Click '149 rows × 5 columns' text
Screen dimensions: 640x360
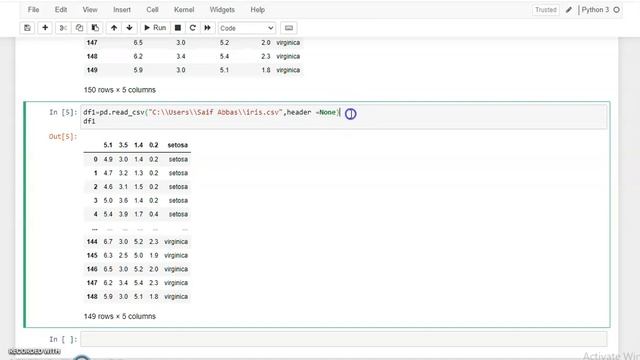(x=120, y=316)
